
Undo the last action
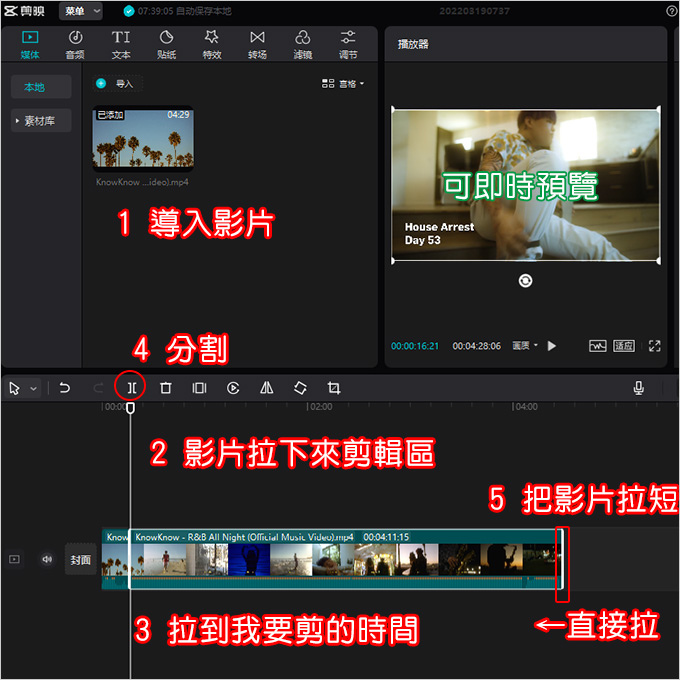pyautogui.click(x=64, y=387)
